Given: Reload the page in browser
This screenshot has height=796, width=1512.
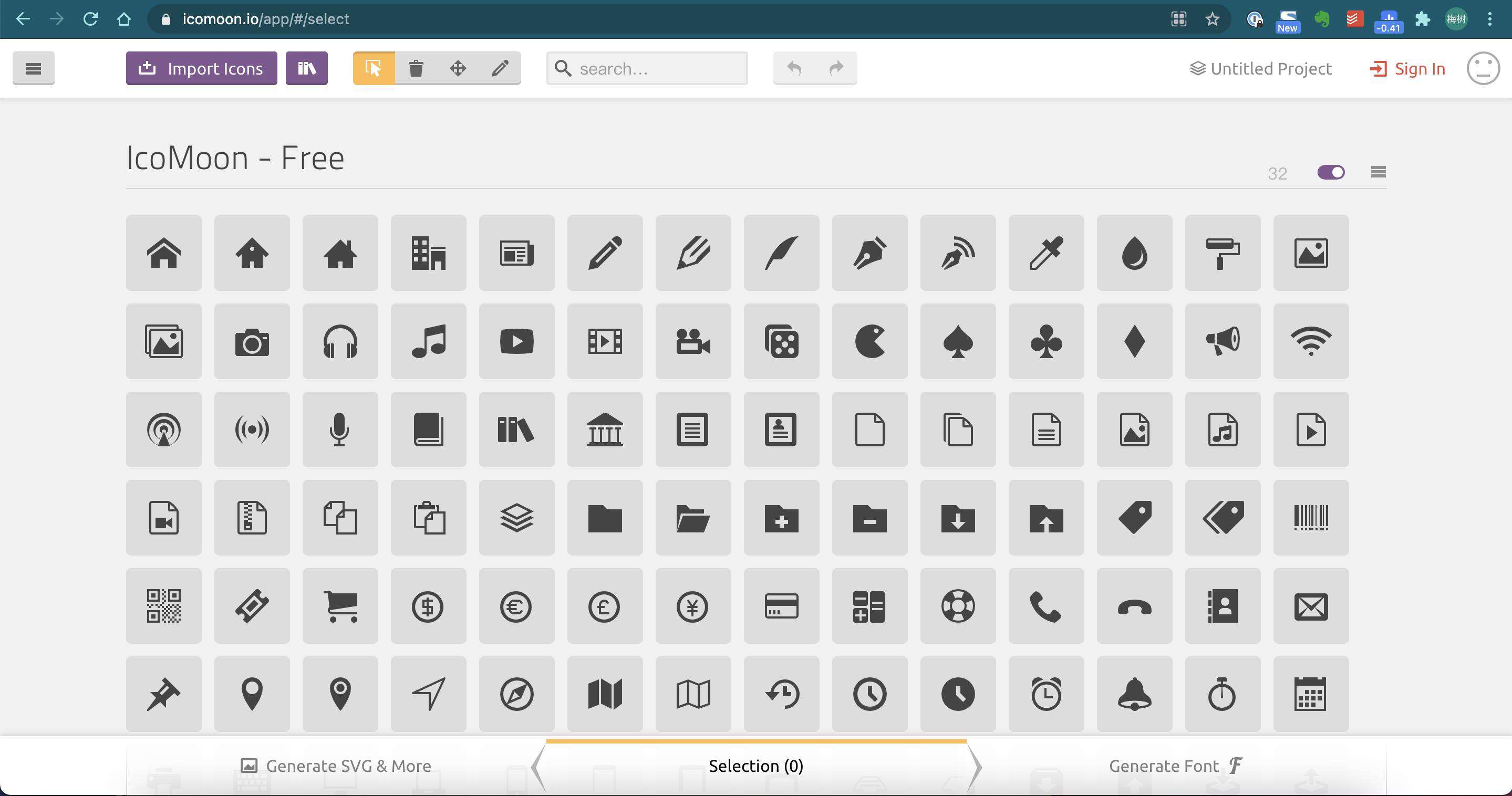Looking at the screenshot, I should pos(90,19).
